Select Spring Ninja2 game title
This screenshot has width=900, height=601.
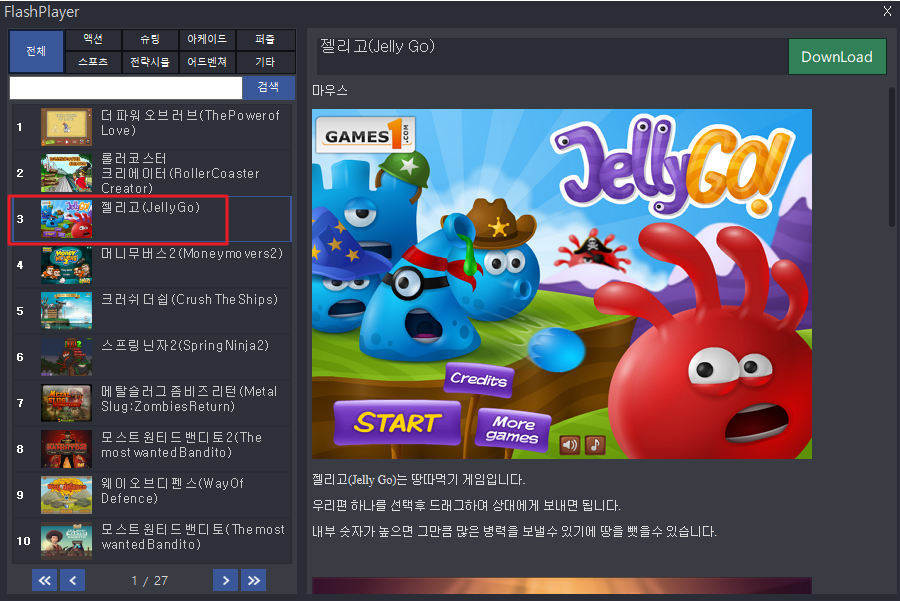click(185, 345)
